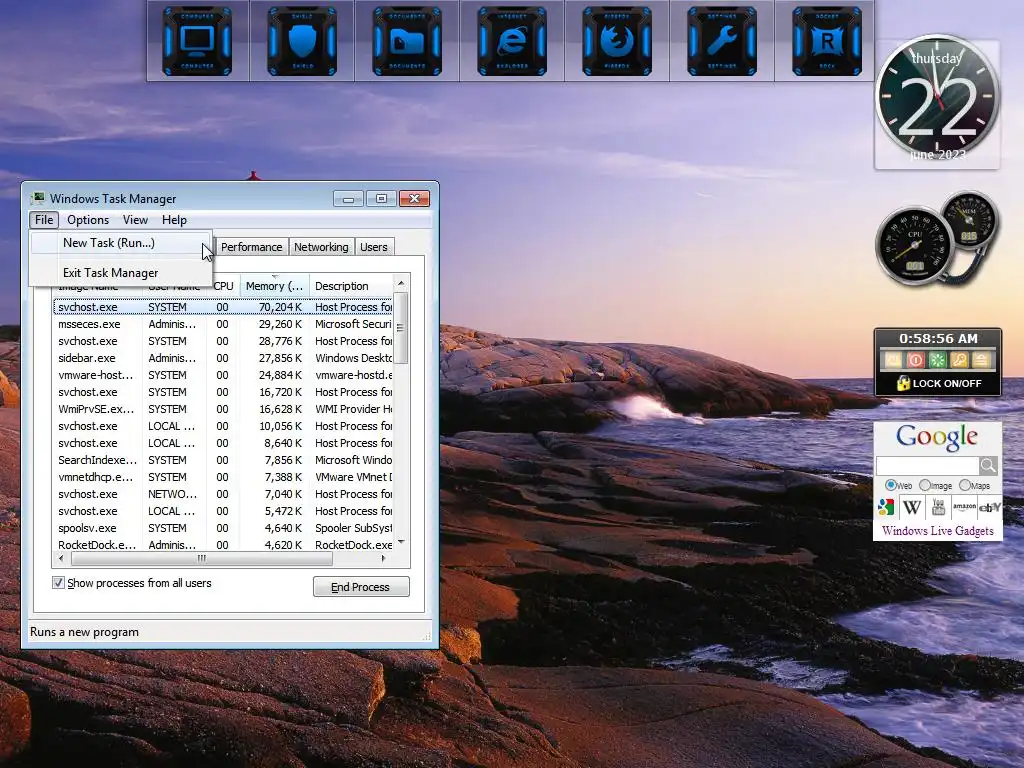Open the Computer icon in the dock

coord(197,40)
